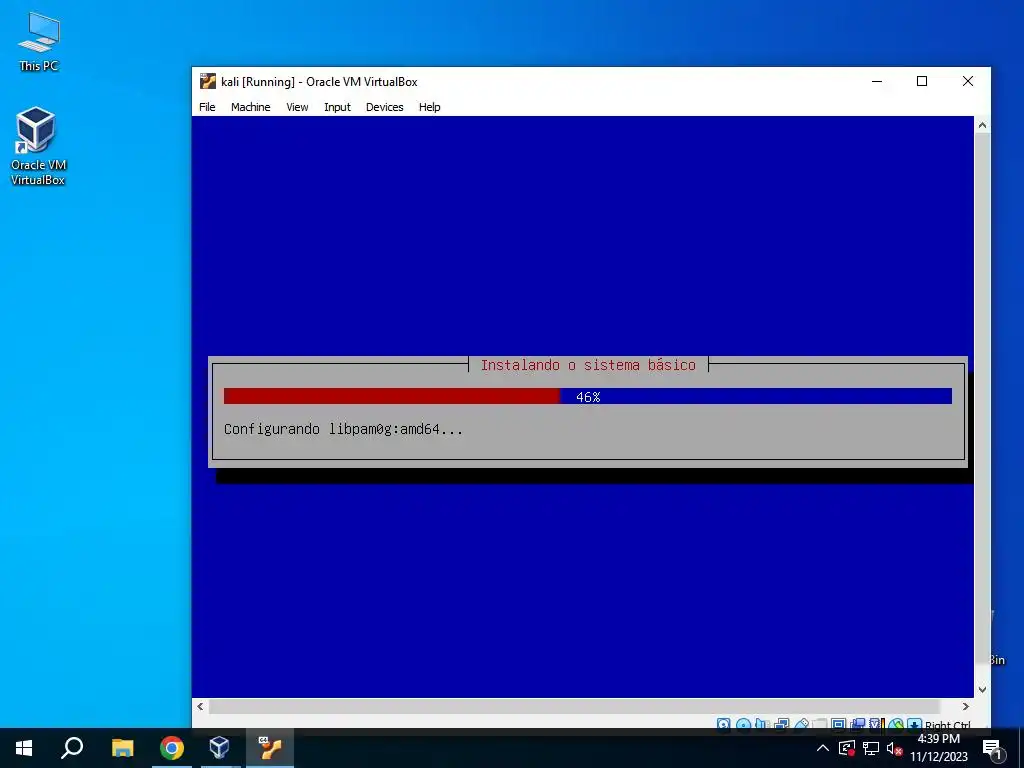Click optical drive status bar icon
Viewport: 1024px width, 768px height.
pos(743,724)
